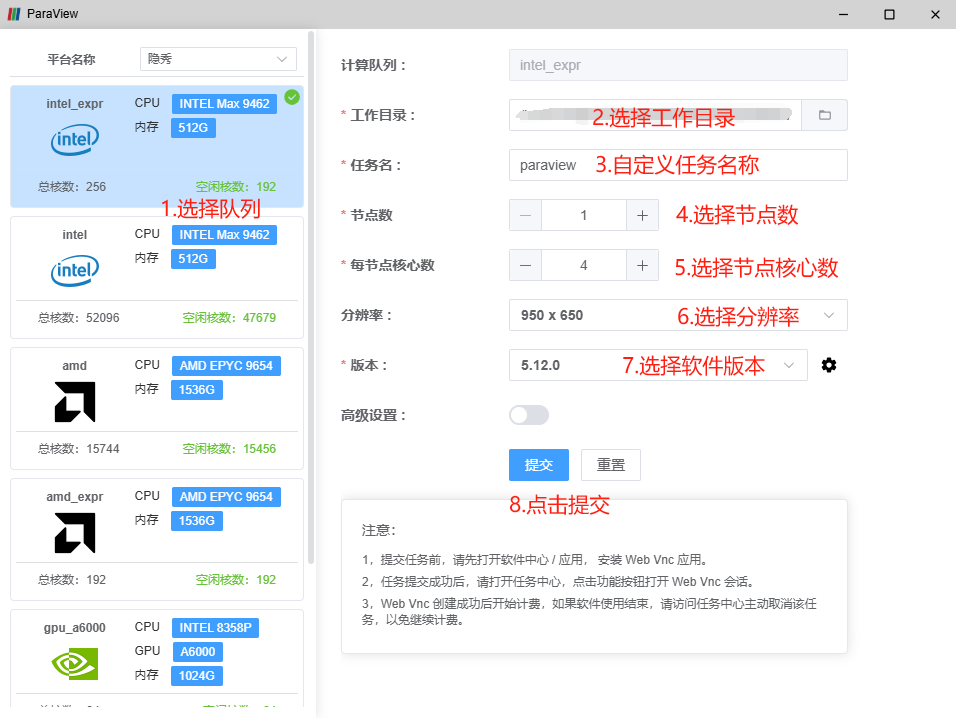956x718 pixels.
Task: Click the Intel logo in the intel queue card
Action: coord(74,271)
